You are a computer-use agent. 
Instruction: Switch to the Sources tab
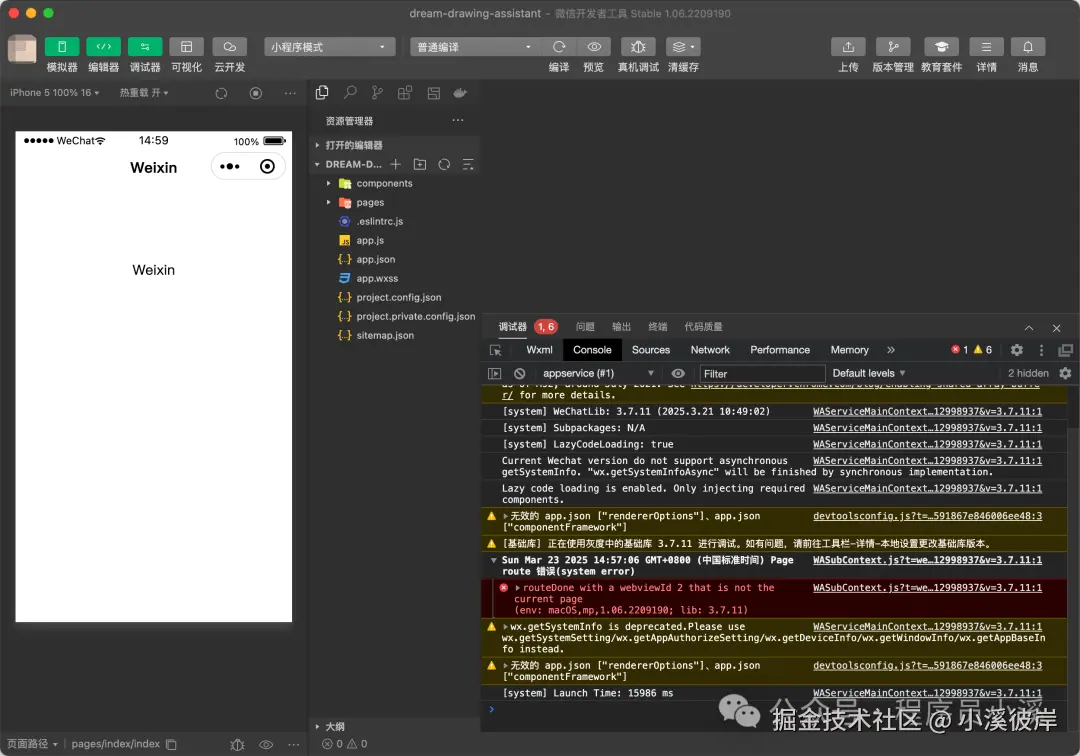(x=650, y=350)
